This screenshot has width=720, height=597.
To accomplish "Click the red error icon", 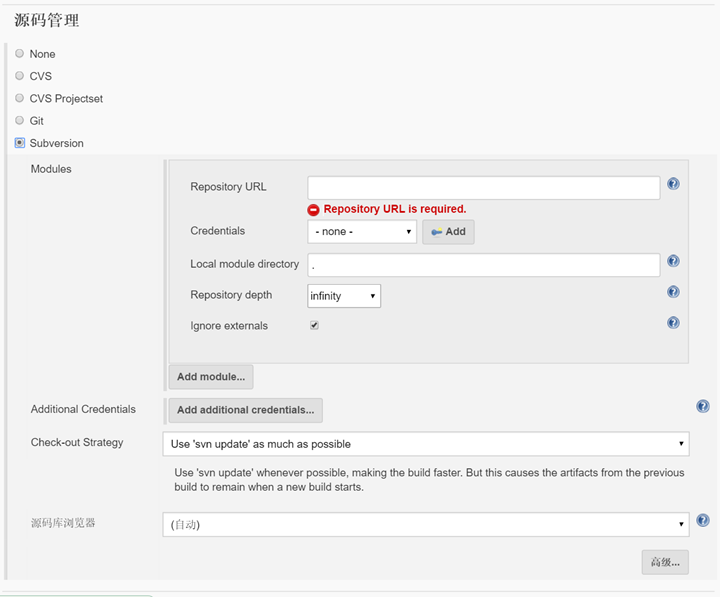I will [x=313, y=210].
